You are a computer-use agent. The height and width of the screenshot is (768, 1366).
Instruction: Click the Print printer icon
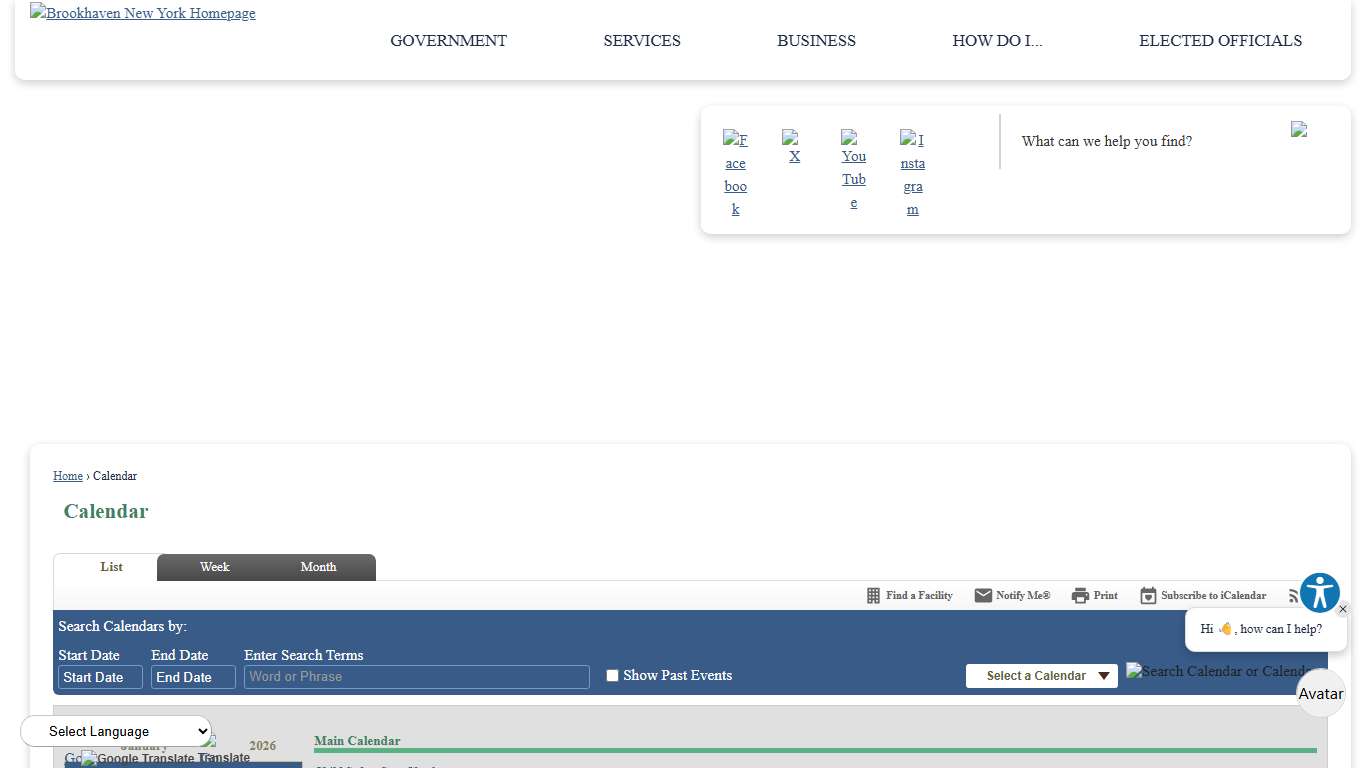click(x=1080, y=596)
